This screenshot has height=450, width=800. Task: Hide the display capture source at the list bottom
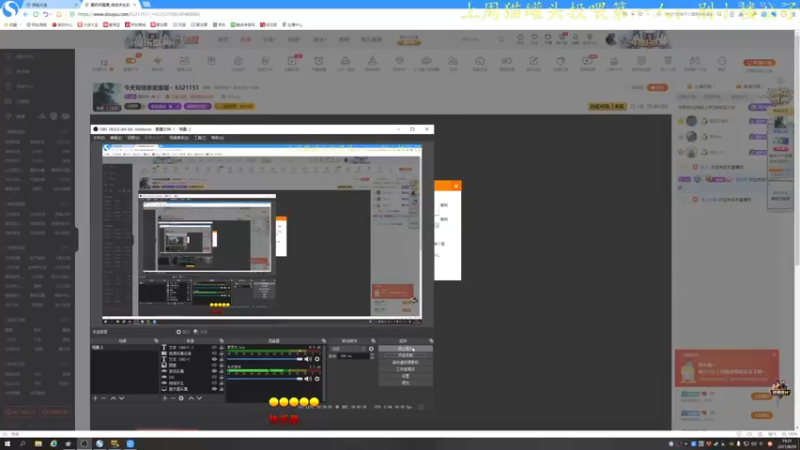pyautogui.click(x=214, y=389)
